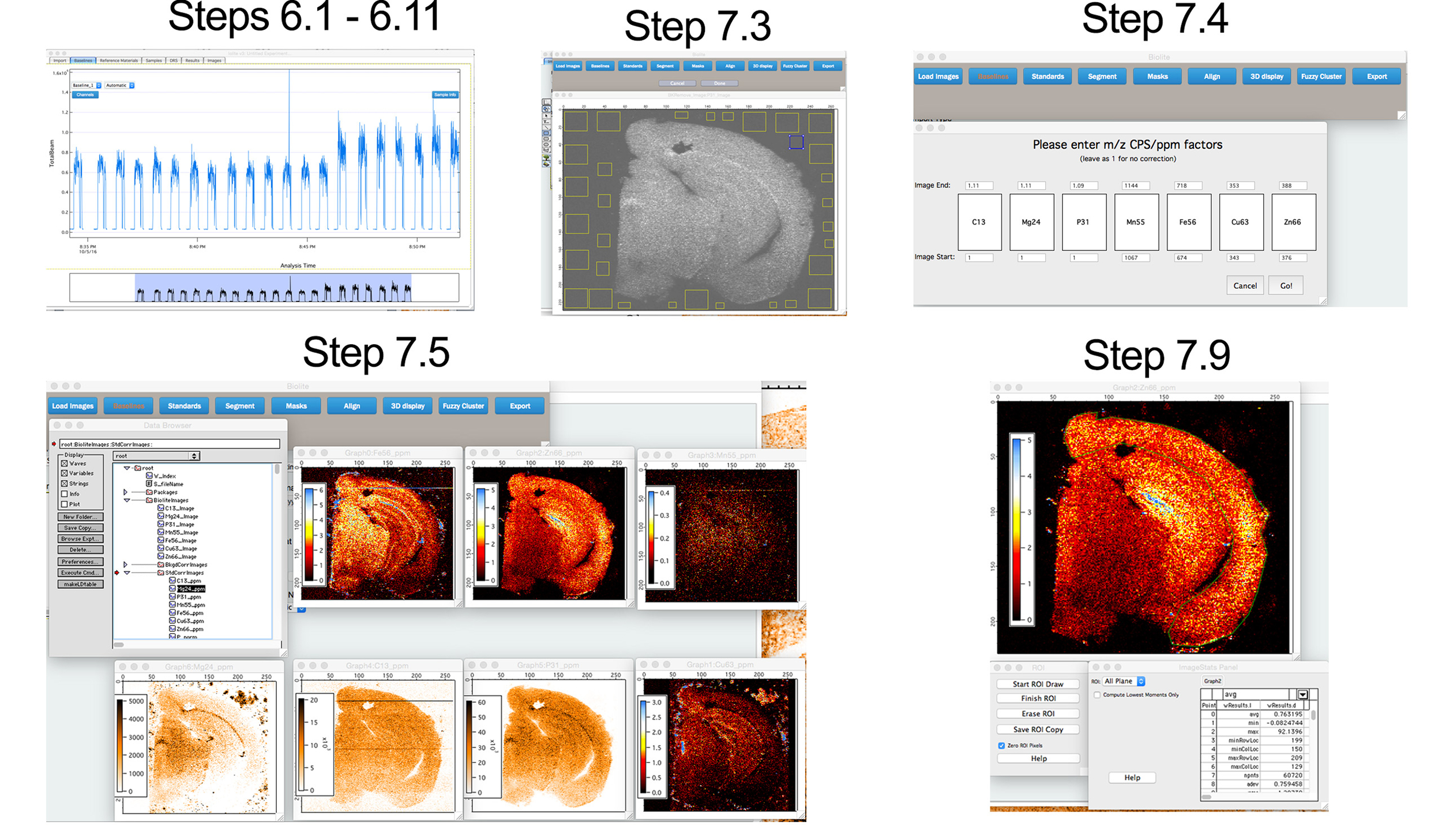Expand the Packages folder triangle

pyautogui.click(x=125, y=492)
